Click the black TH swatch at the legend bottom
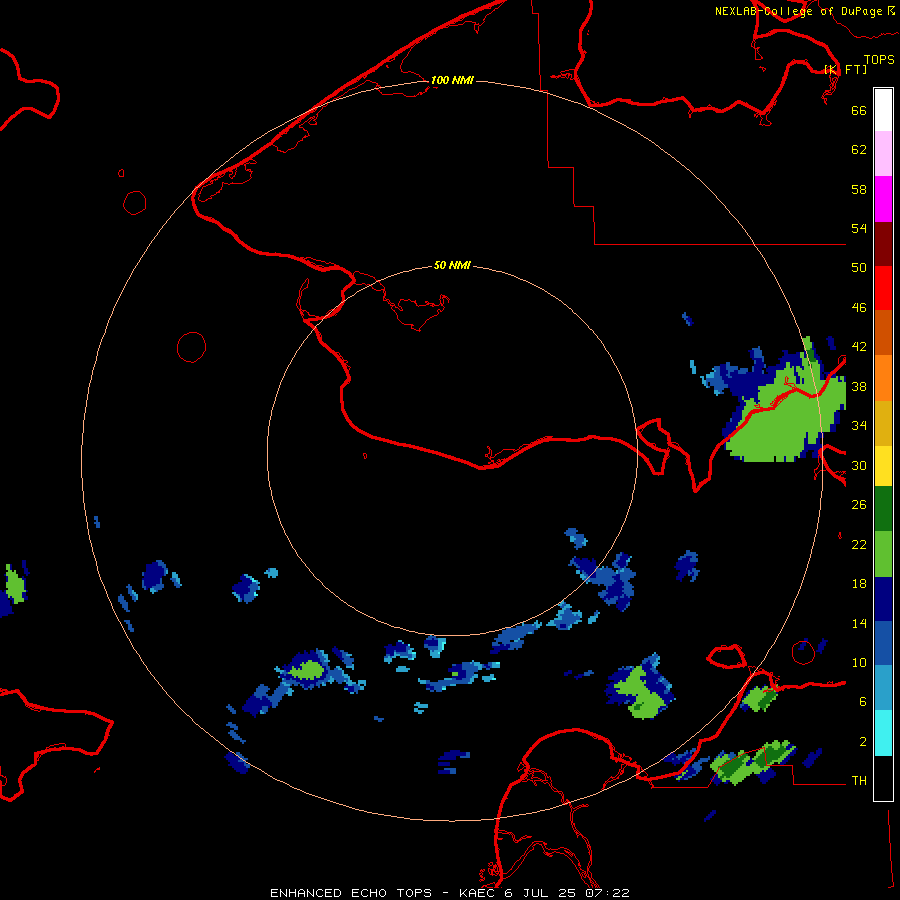Screen dimensions: 900x900 (883, 778)
